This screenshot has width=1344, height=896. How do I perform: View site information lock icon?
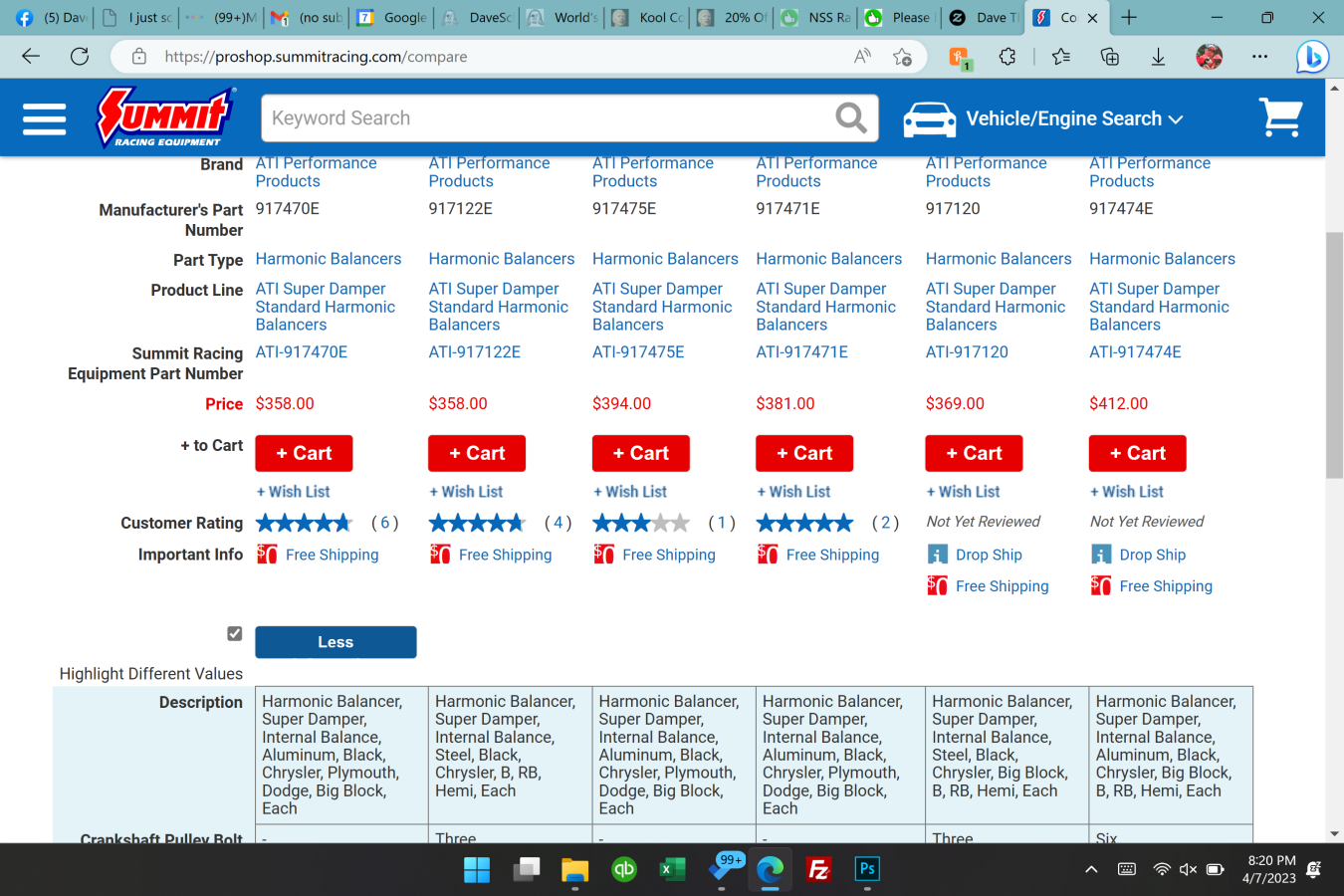[139, 57]
